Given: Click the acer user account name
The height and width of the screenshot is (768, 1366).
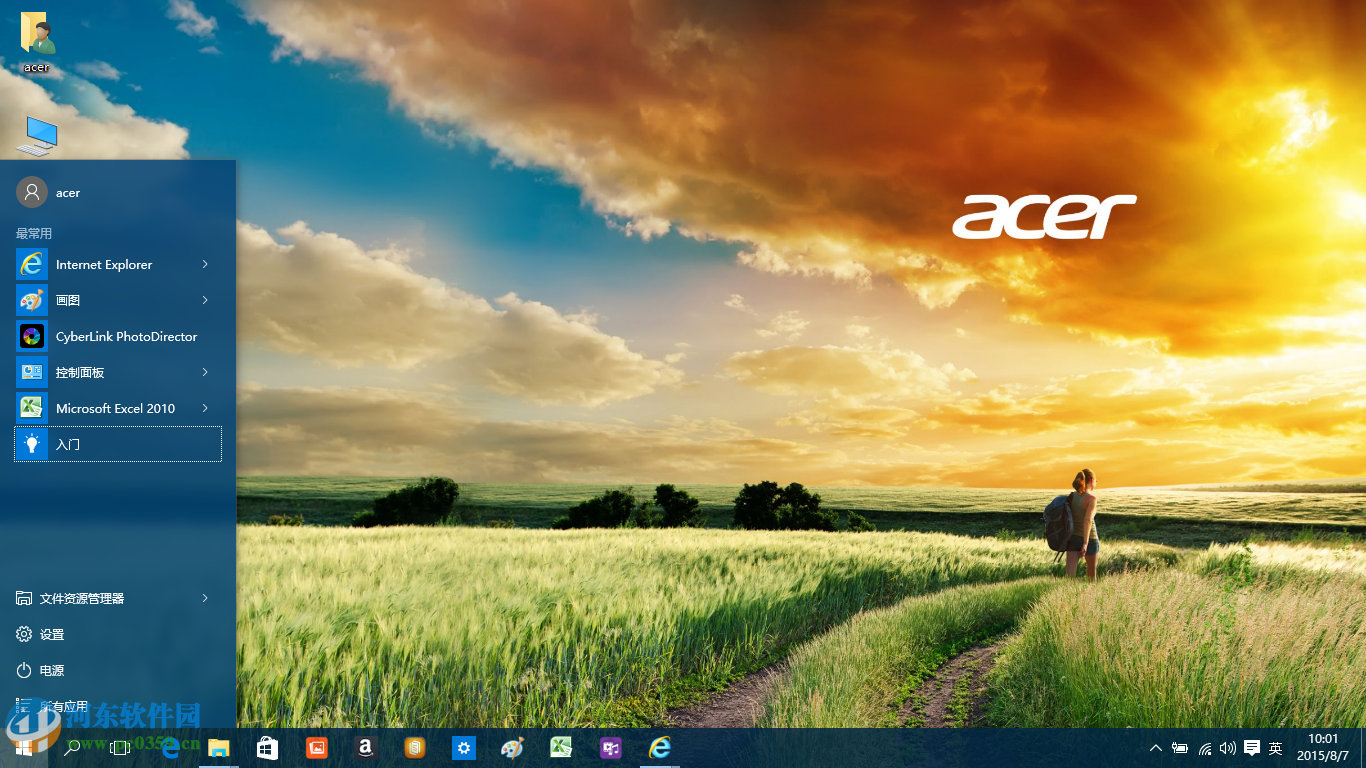Looking at the screenshot, I should [68, 192].
